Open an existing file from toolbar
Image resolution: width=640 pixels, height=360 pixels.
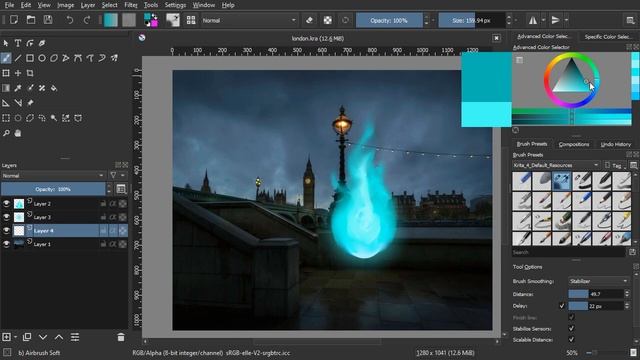point(31,20)
